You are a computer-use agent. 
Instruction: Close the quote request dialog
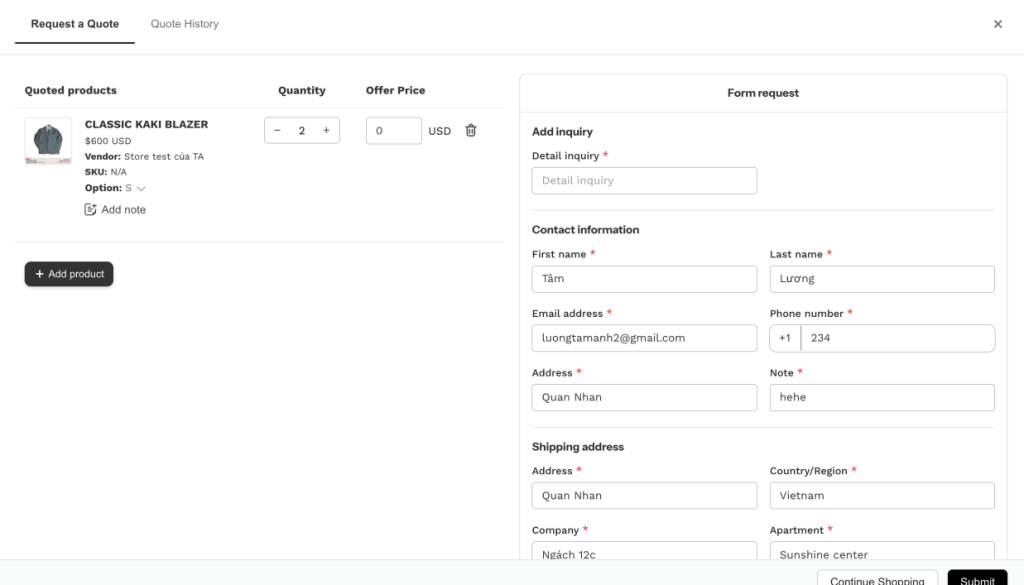pyautogui.click(x=998, y=24)
